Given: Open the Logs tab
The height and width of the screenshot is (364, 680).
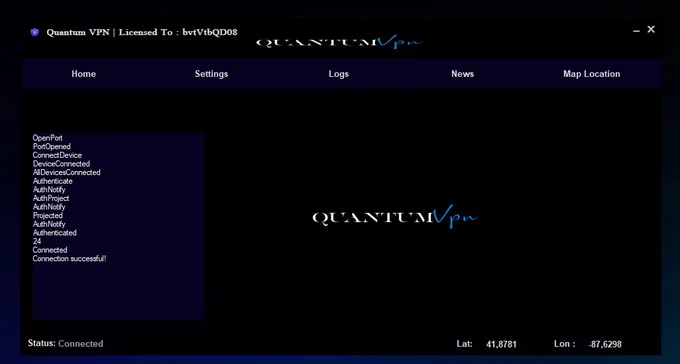Looking at the screenshot, I should pos(339,74).
